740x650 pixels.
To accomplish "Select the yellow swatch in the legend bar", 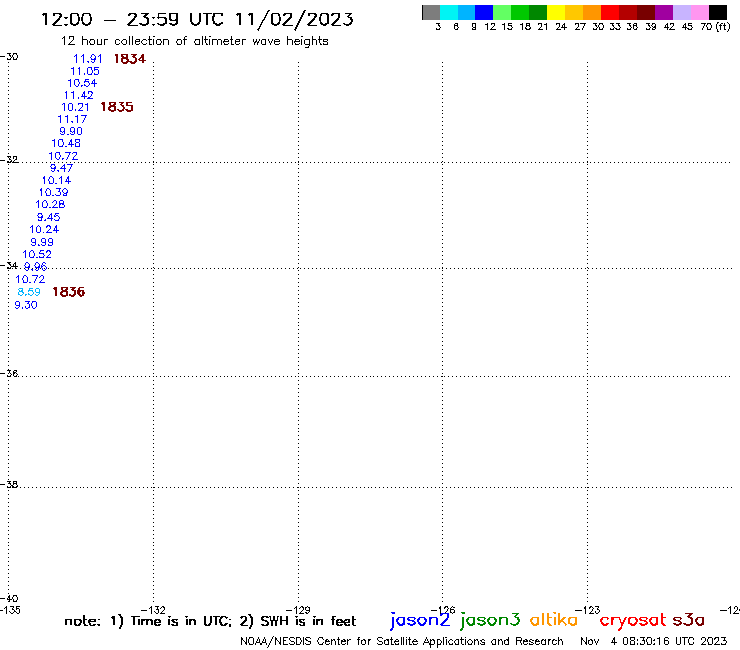I will pos(556,12).
